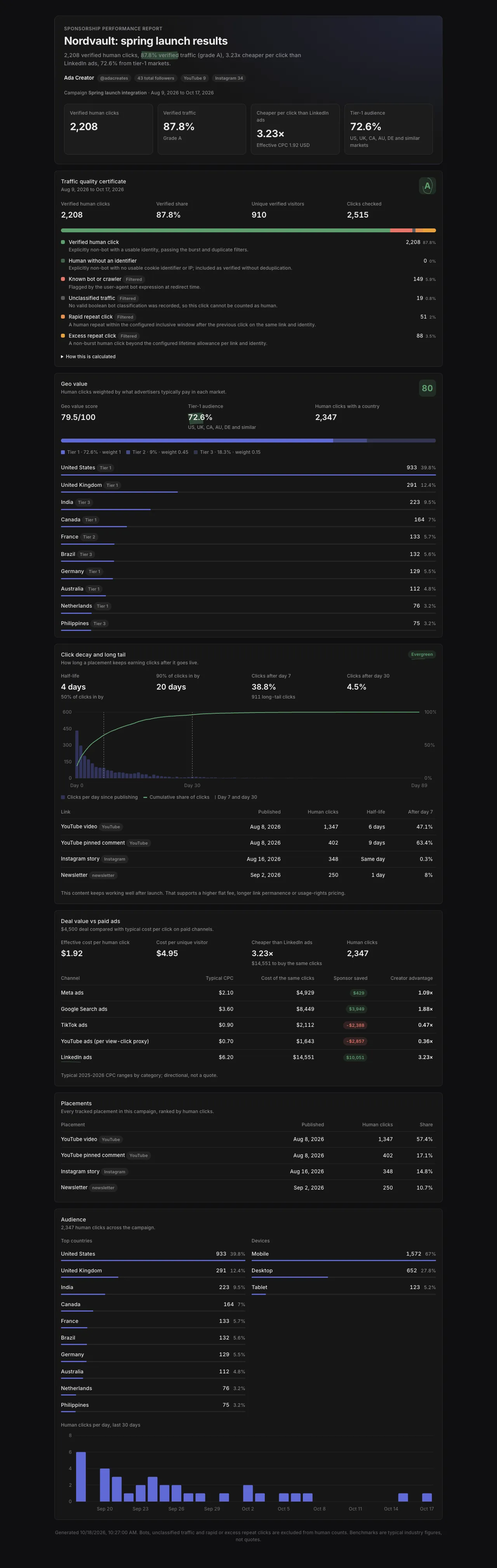The width and height of the screenshot is (497, 1568).
Task: Open the Verified traffic 87.8% summary card
Action: click(x=202, y=129)
